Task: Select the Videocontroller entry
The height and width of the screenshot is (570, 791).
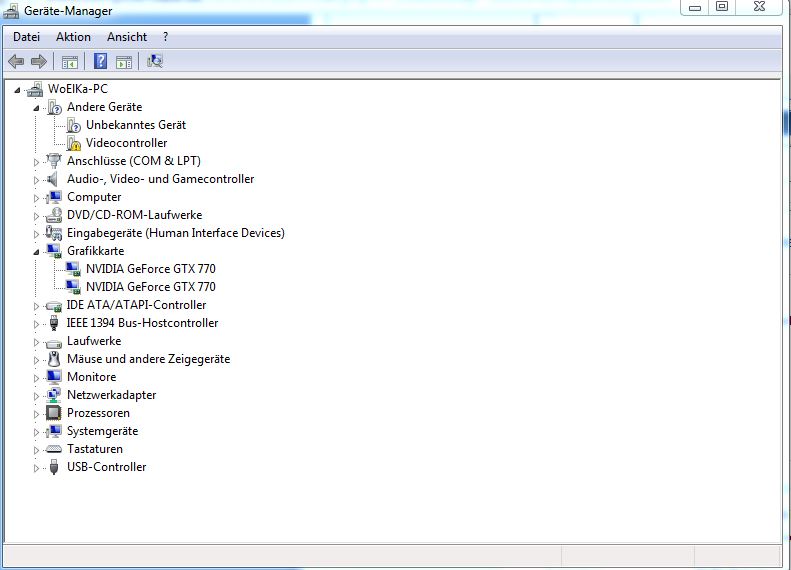Action: point(127,143)
